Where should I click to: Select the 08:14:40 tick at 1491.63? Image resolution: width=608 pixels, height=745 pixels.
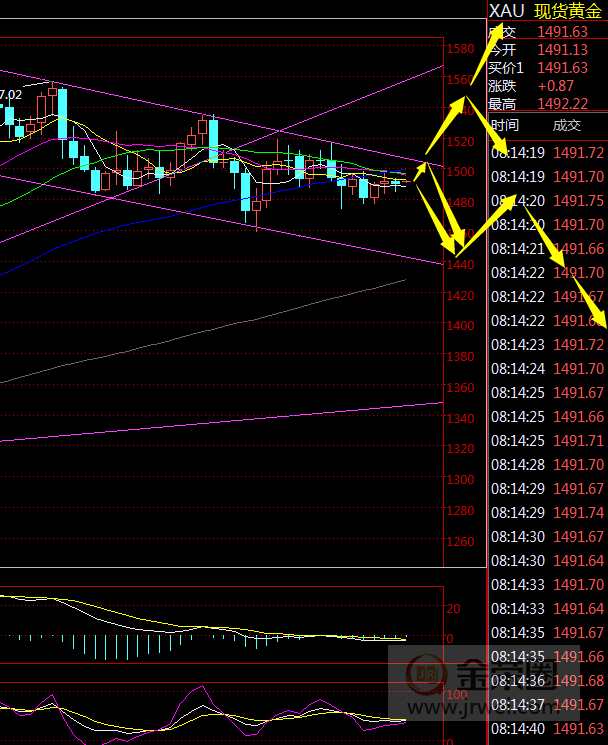548,729
